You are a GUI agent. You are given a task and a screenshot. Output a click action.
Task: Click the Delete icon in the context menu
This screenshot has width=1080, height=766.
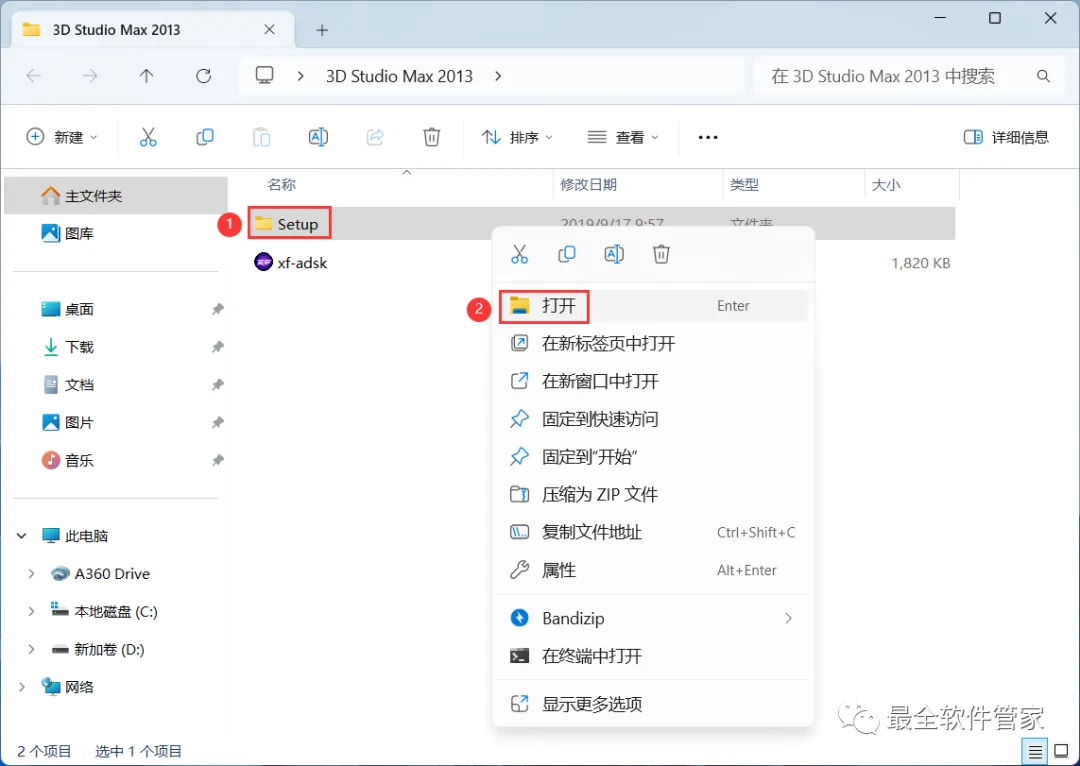click(661, 254)
